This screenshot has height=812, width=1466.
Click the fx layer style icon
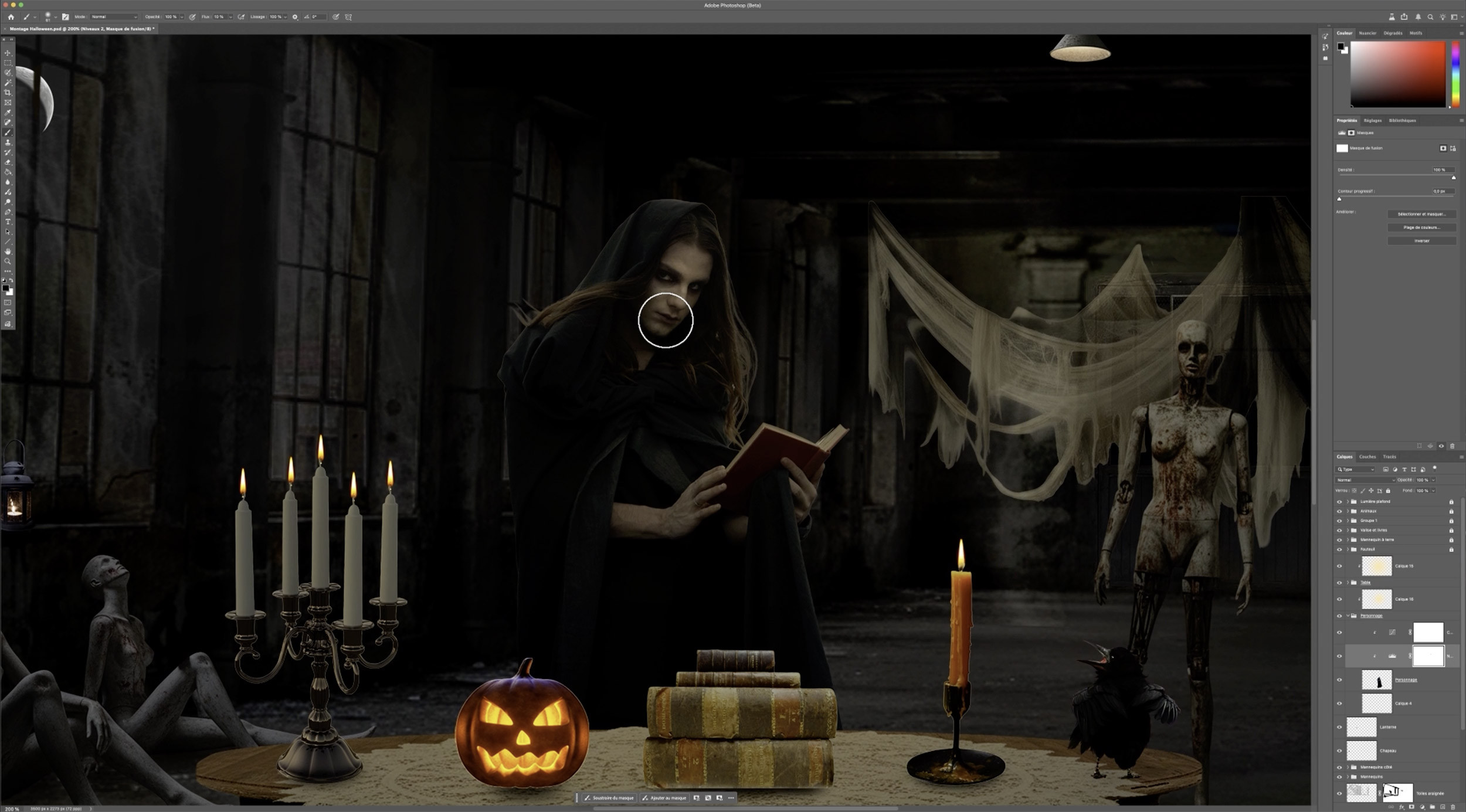[x=1402, y=807]
